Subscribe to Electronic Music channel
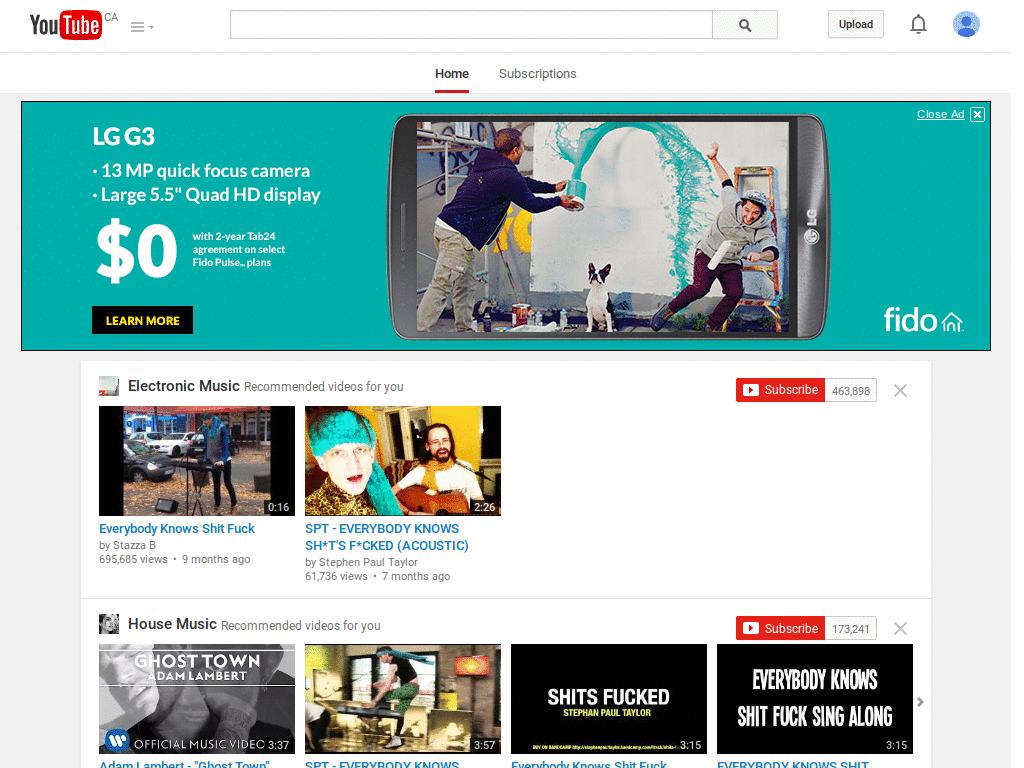This screenshot has height=768, width=1024. [x=780, y=390]
